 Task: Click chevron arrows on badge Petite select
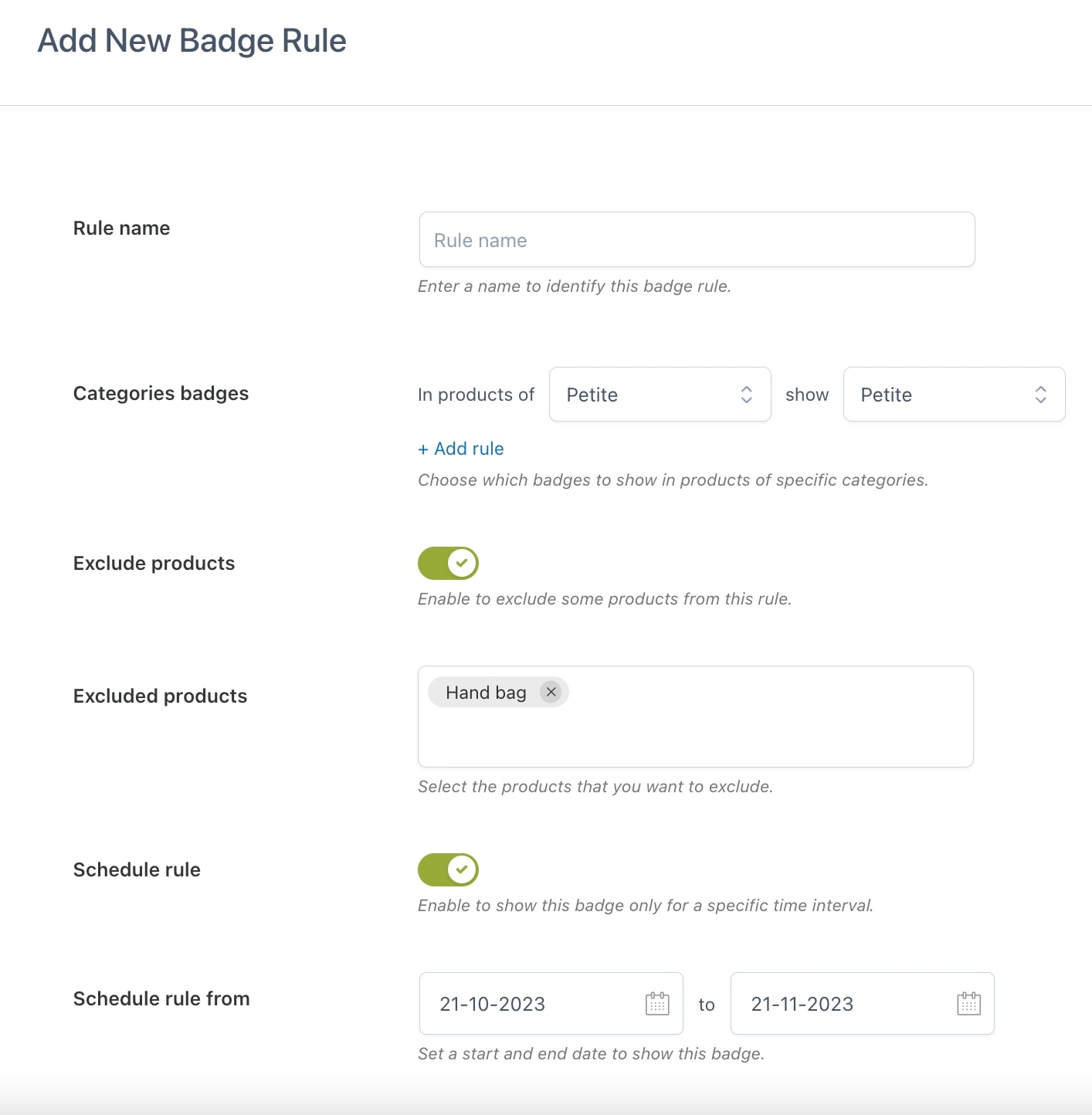(x=1040, y=395)
